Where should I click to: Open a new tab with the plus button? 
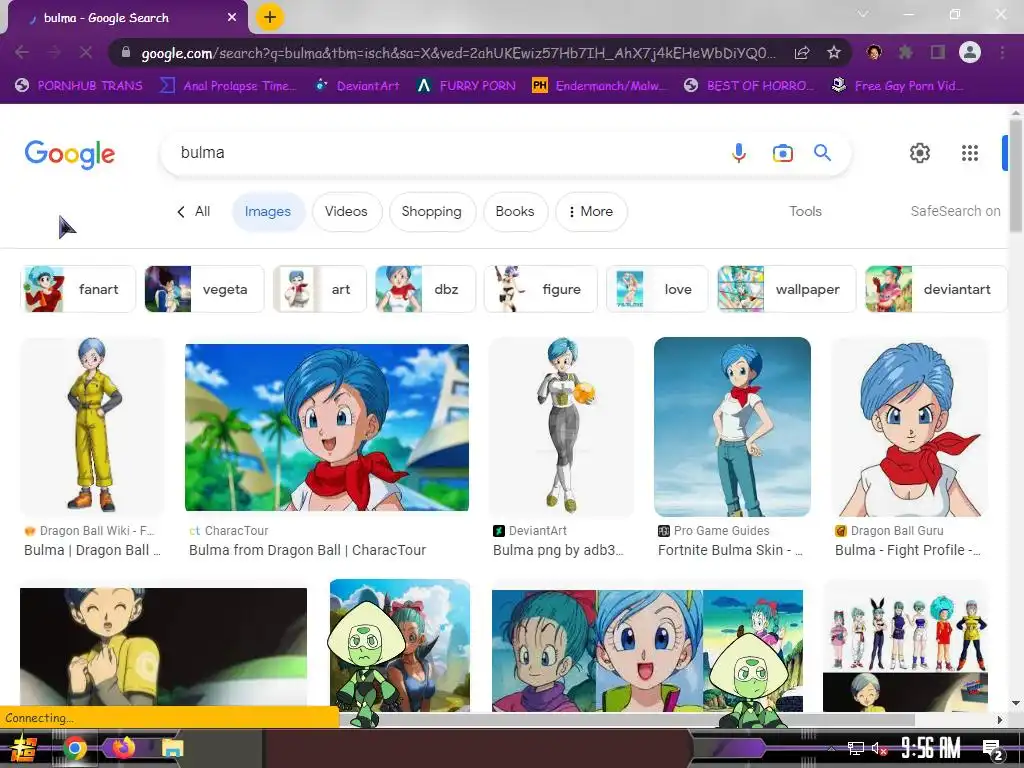270,17
